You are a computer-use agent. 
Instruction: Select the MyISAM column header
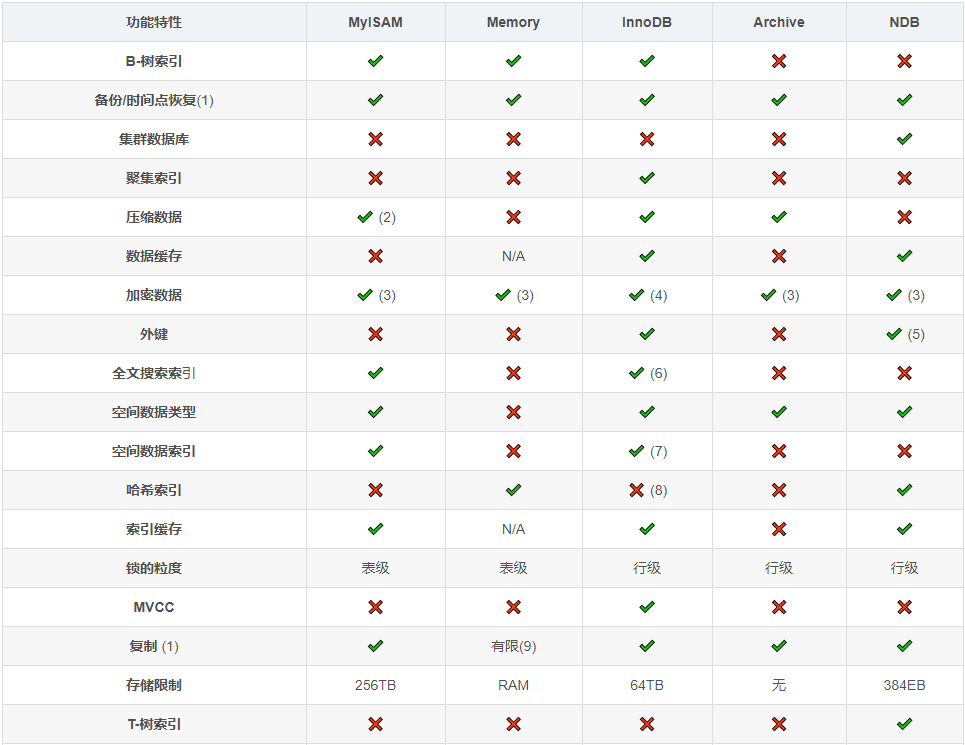coord(375,22)
